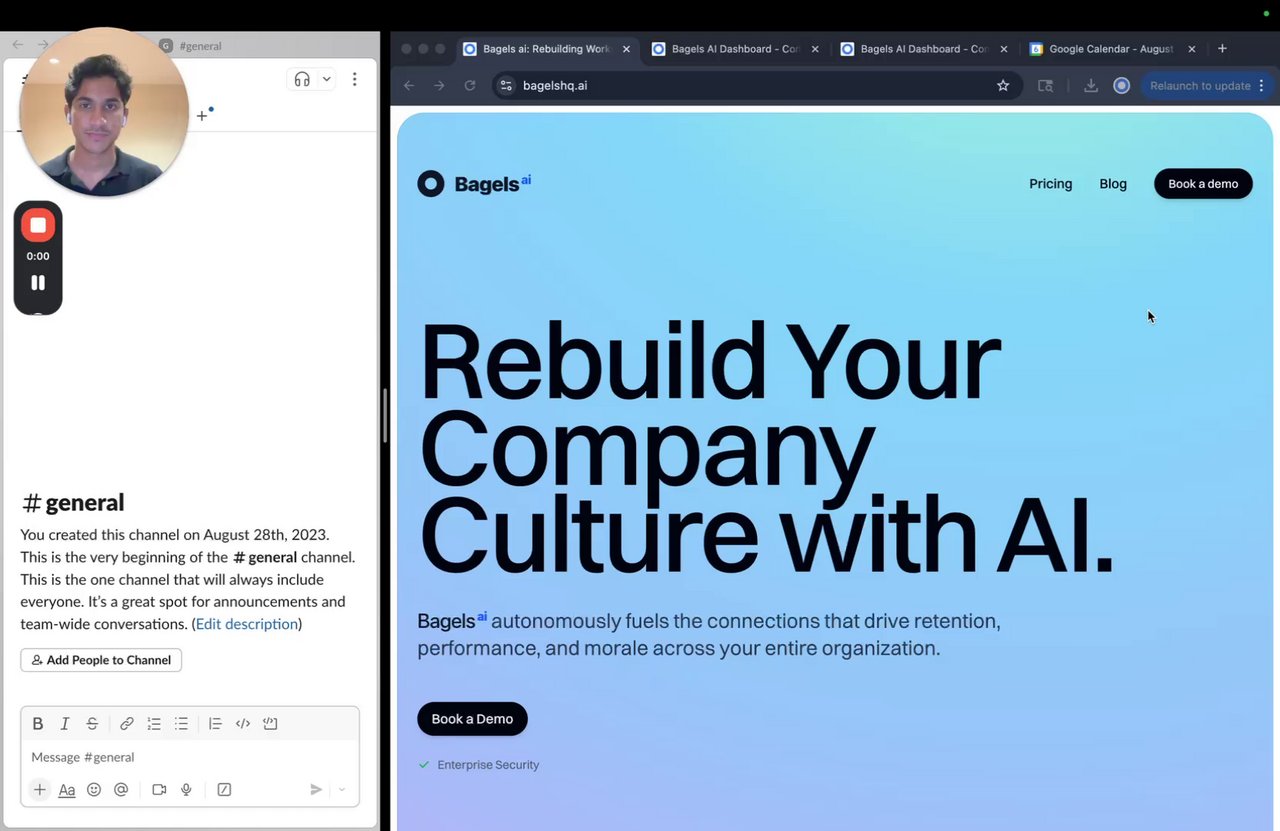Open slash shortcuts in Slack composer
This screenshot has height=831, width=1280.
click(x=224, y=790)
